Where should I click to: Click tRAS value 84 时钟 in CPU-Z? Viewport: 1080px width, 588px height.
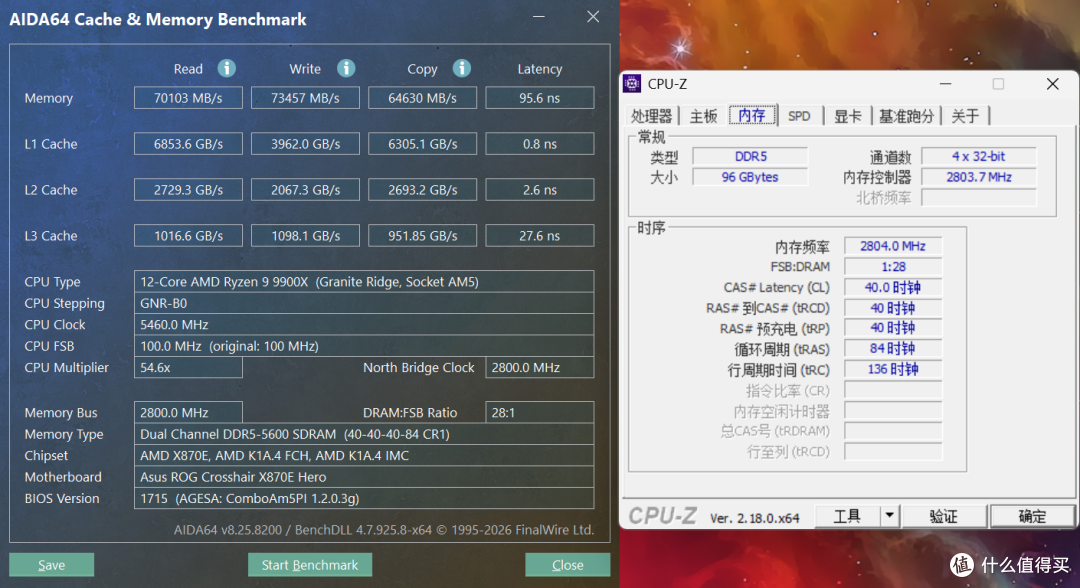(x=893, y=348)
